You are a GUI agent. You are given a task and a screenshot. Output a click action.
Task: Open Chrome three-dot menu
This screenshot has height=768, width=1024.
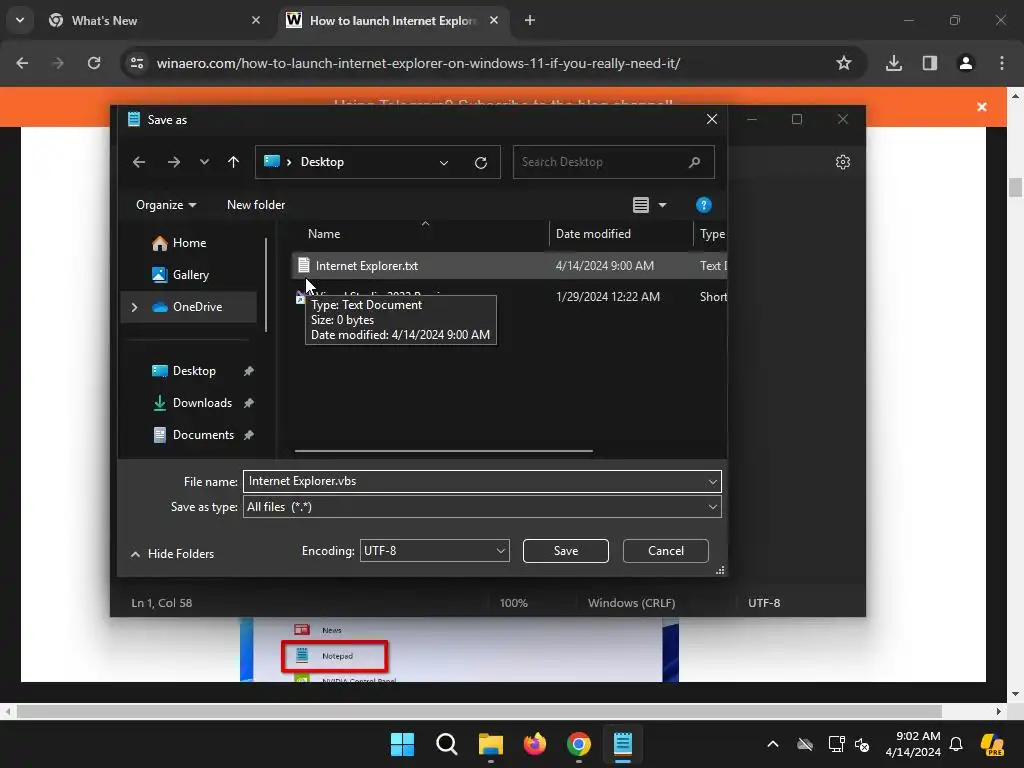click(x=1002, y=63)
